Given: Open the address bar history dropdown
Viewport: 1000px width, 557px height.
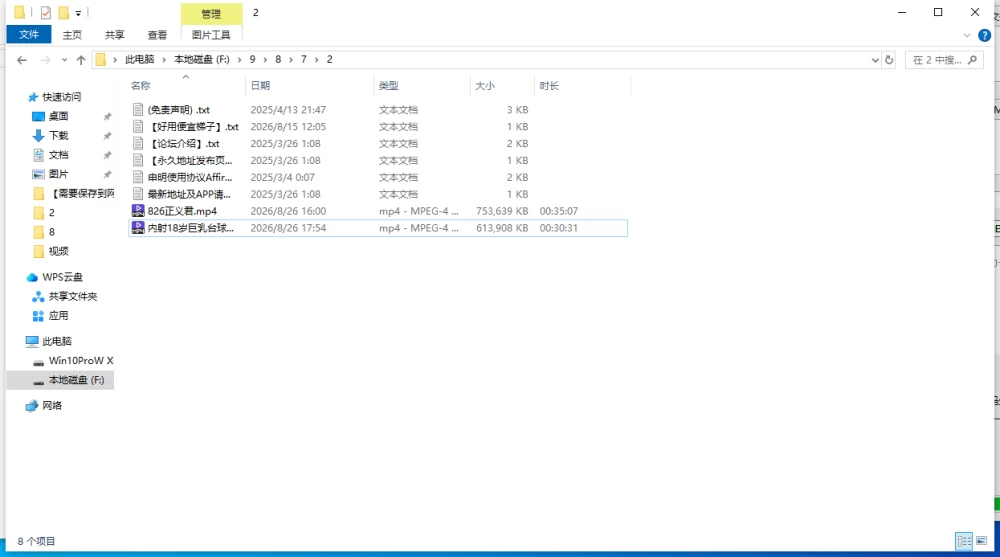Looking at the screenshot, I should coord(875,60).
